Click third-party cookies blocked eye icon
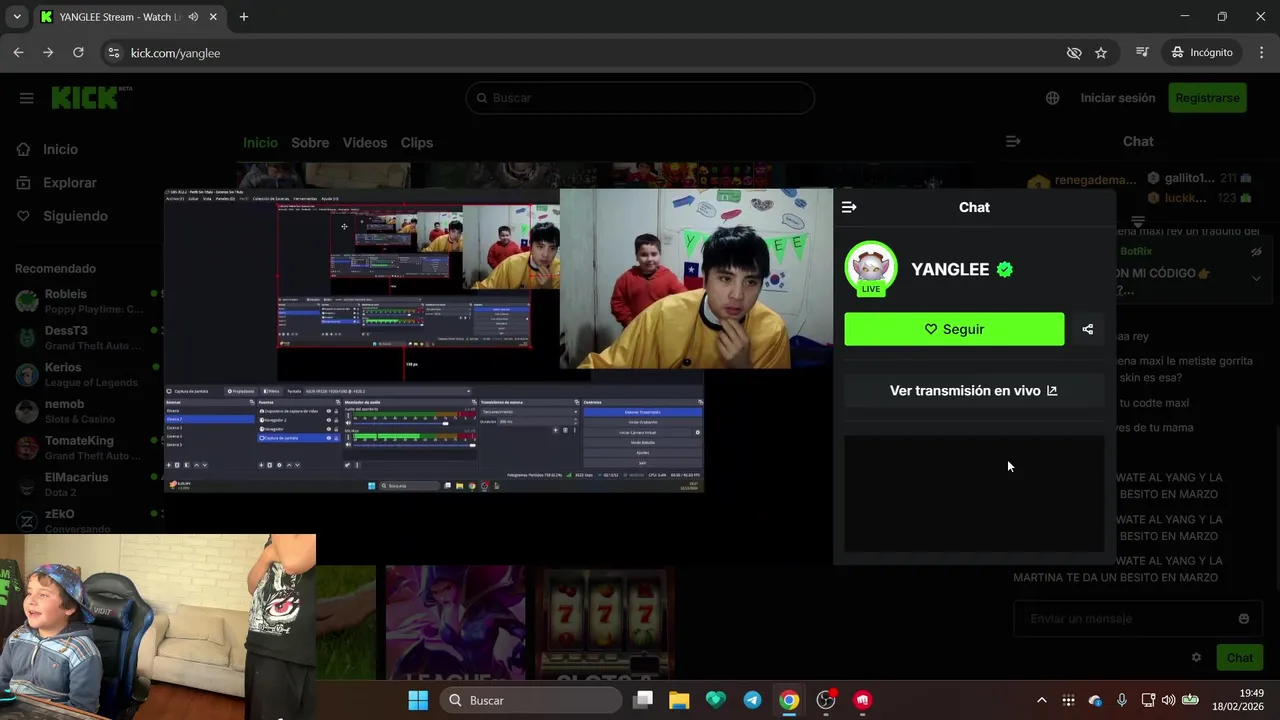This screenshot has height=720, width=1280. tap(1074, 53)
